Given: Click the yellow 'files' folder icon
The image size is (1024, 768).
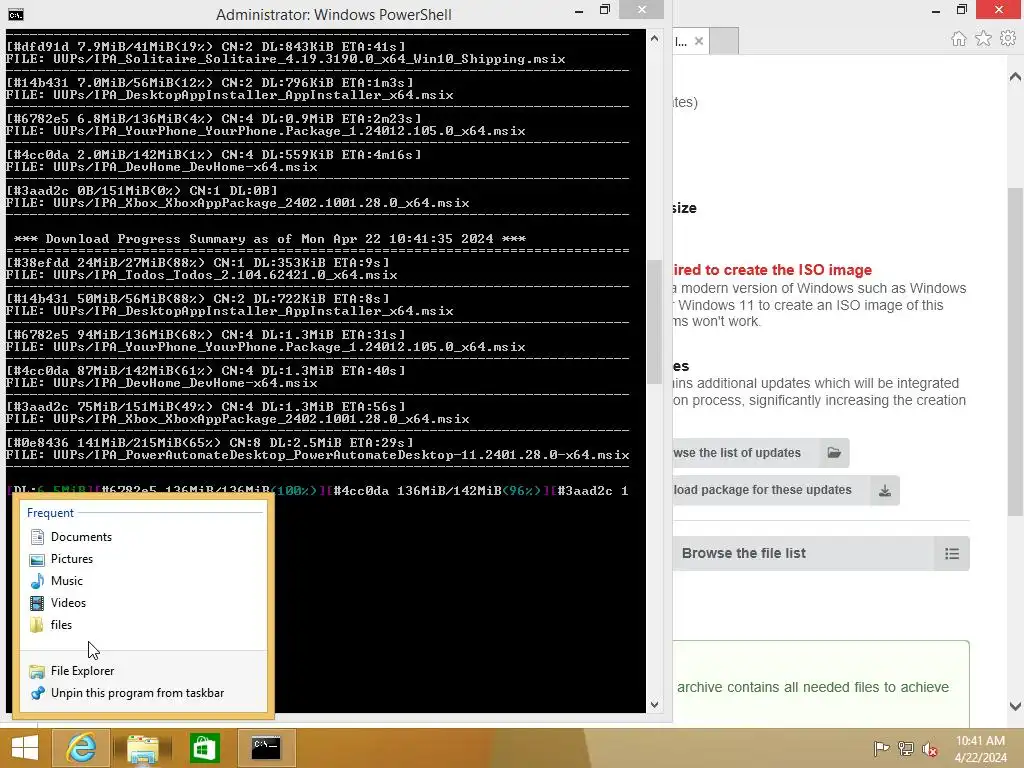Looking at the screenshot, I should pos(37,625).
